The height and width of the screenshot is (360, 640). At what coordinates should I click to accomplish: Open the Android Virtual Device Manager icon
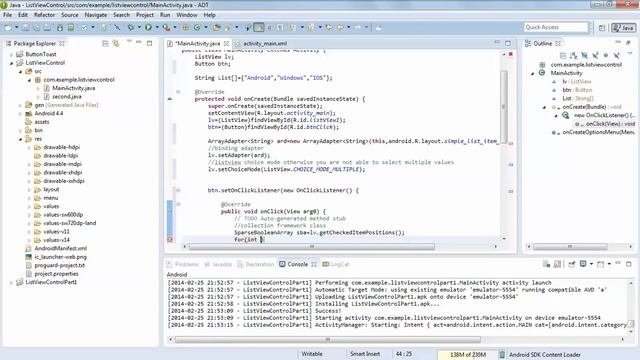coord(71,27)
